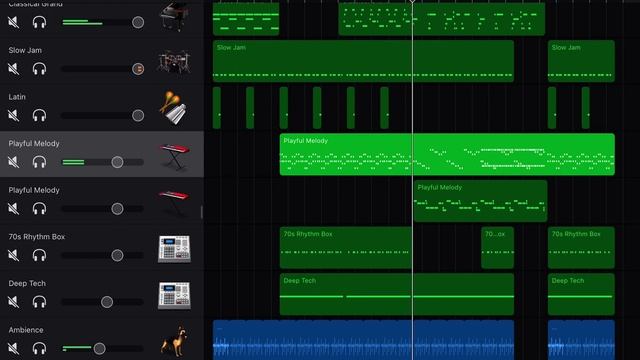Solo the 70s Rhythm Box track

(x=39, y=255)
